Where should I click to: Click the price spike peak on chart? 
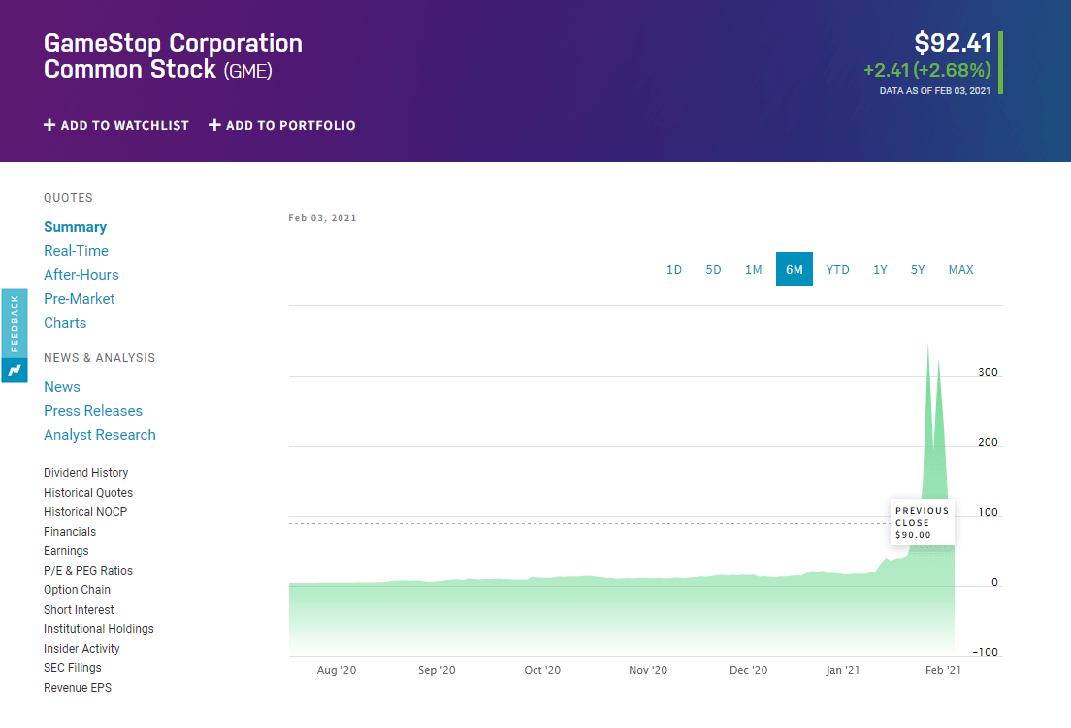coord(928,346)
